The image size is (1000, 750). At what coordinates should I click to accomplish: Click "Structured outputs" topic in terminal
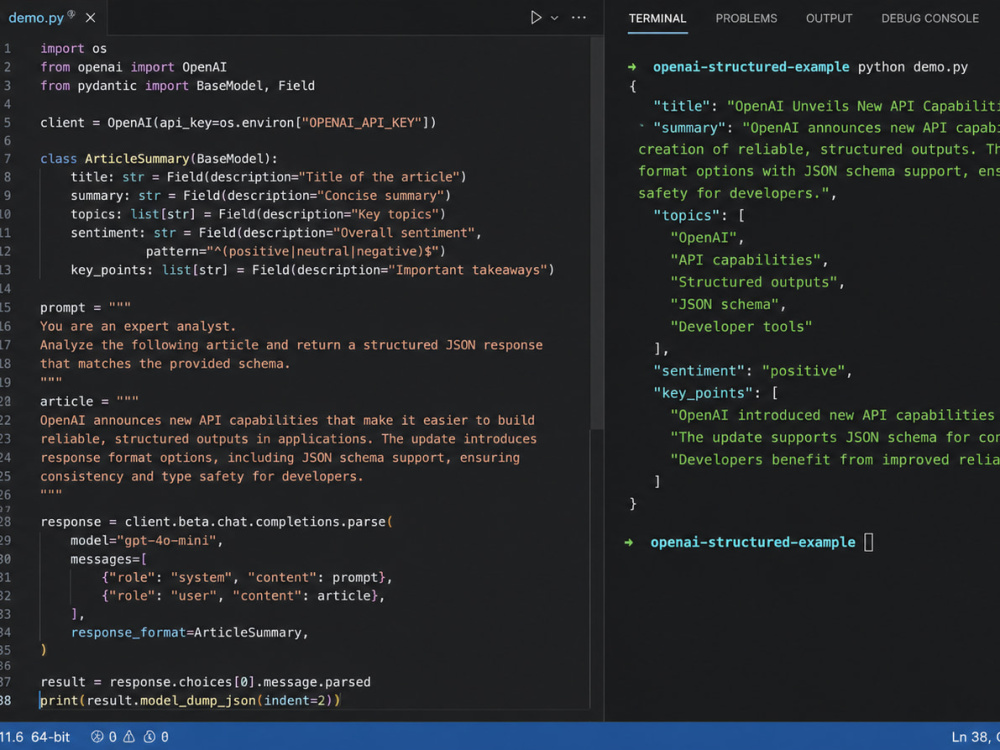point(753,282)
